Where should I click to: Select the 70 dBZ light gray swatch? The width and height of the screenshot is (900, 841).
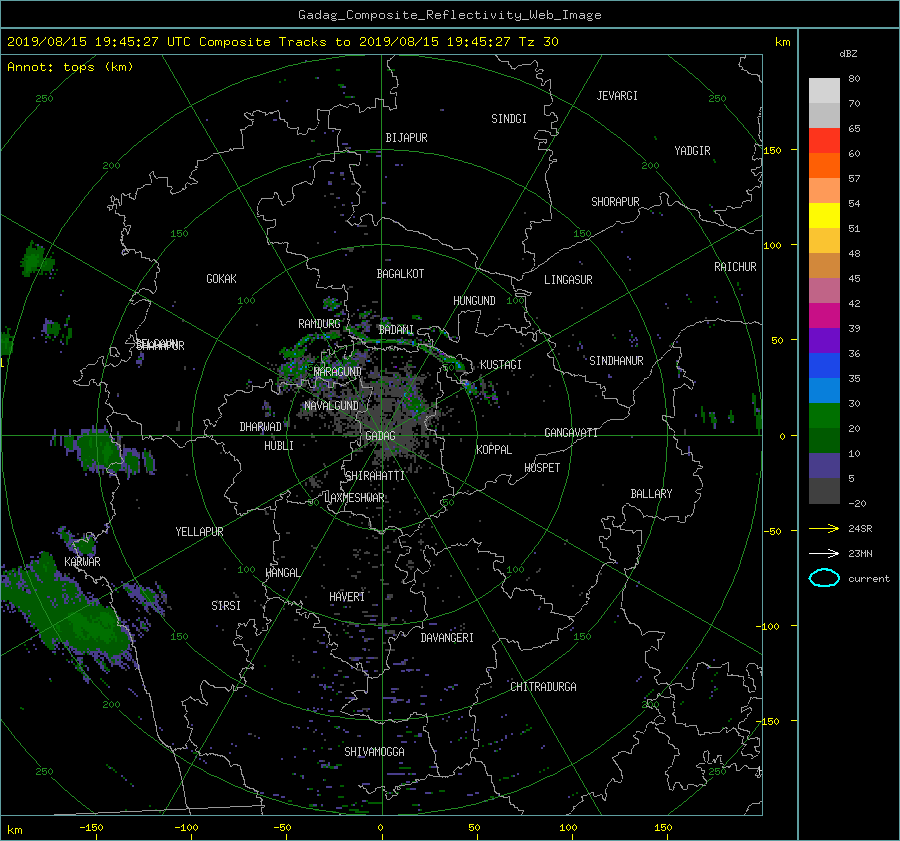point(824,115)
